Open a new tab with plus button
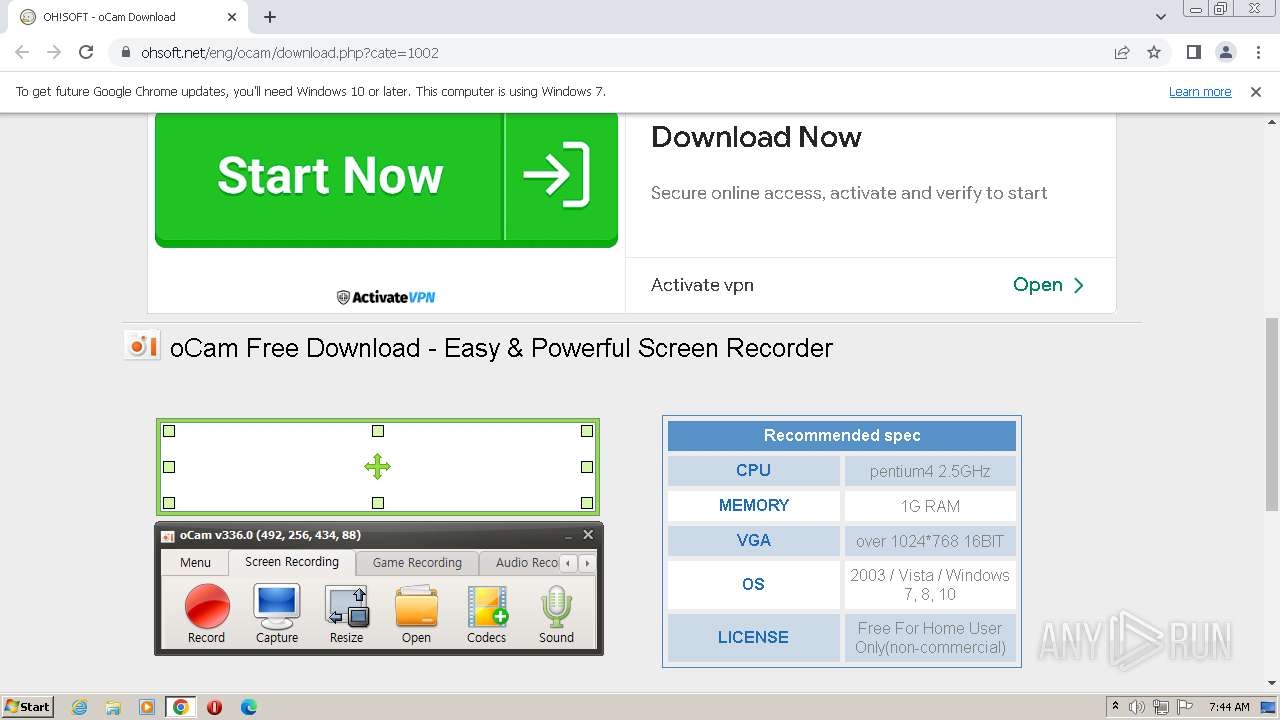 (270, 17)
